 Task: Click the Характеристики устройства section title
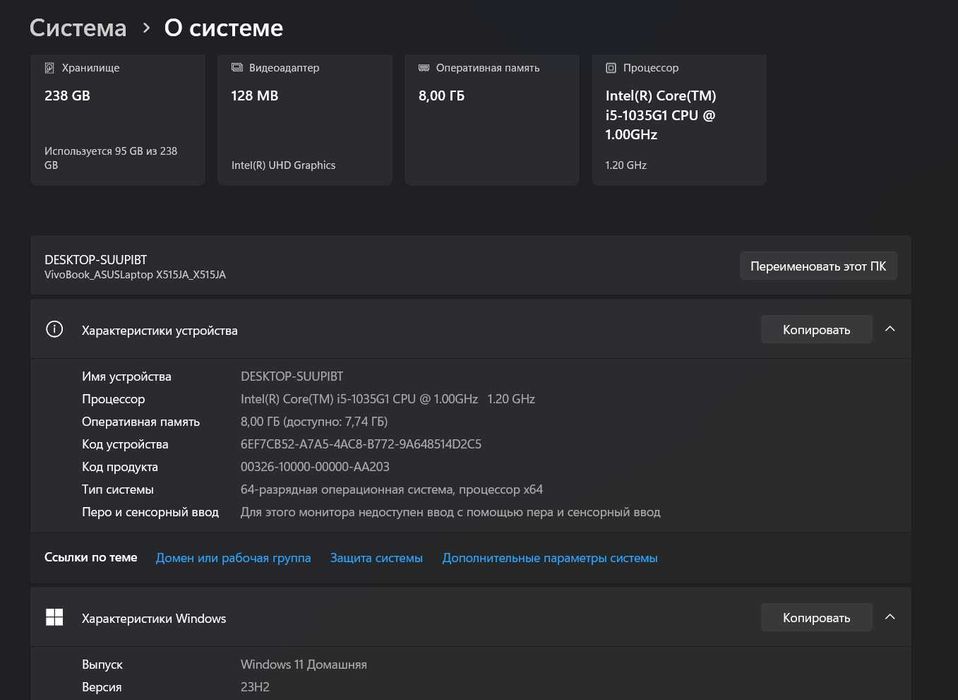[x=159, y=330]
